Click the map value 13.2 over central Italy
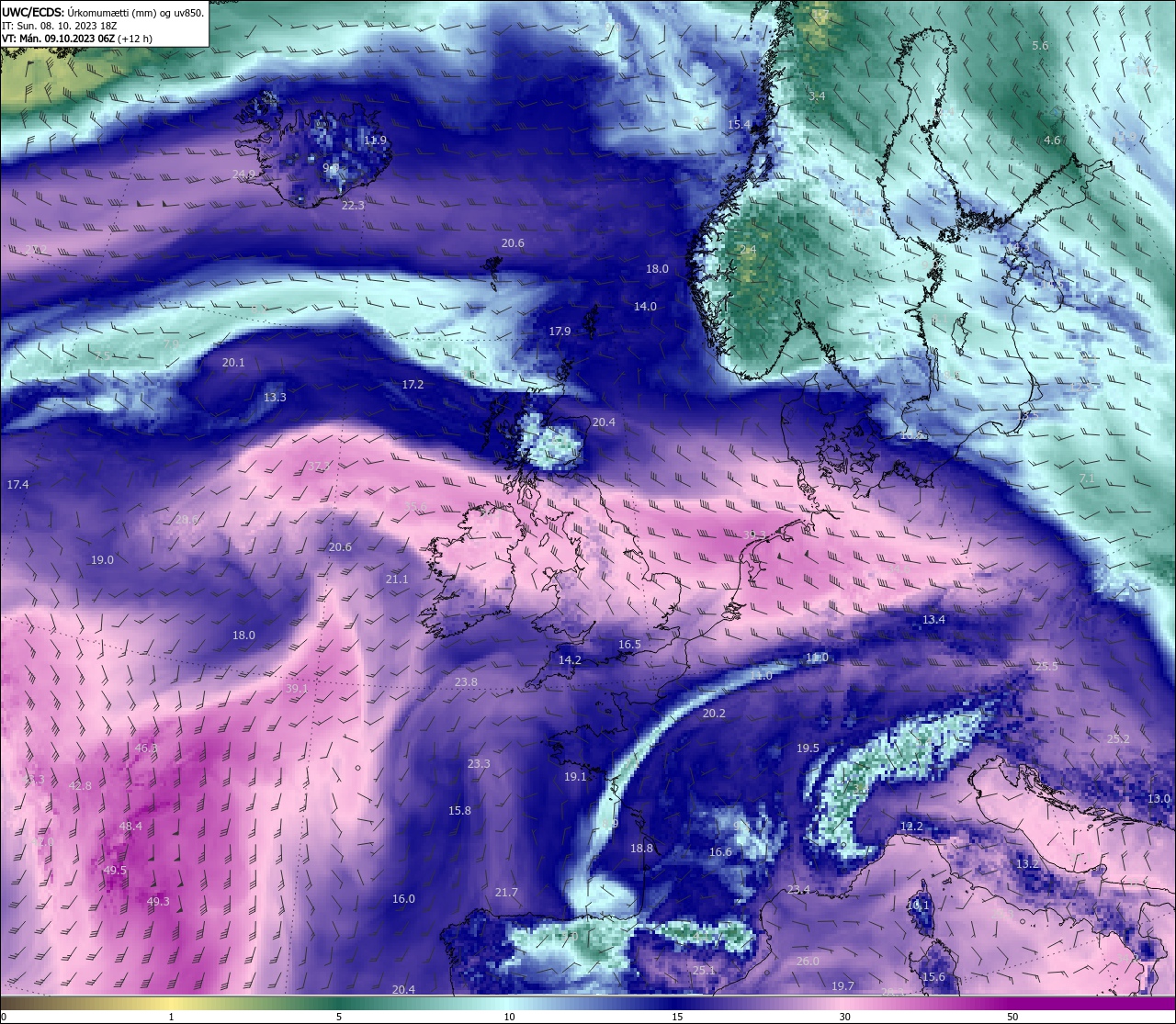The height and width of the screenshot is (1024, 1176). (x=1027, y=864)
